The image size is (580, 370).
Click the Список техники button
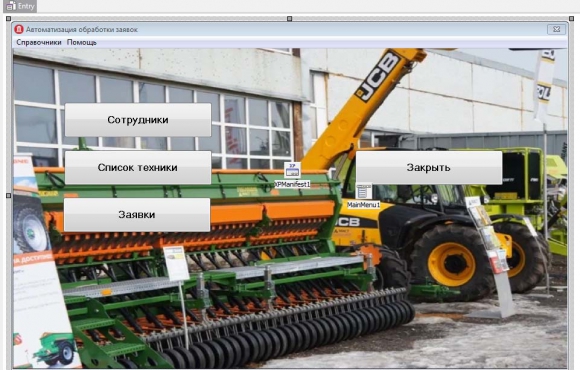pos(138,167)
